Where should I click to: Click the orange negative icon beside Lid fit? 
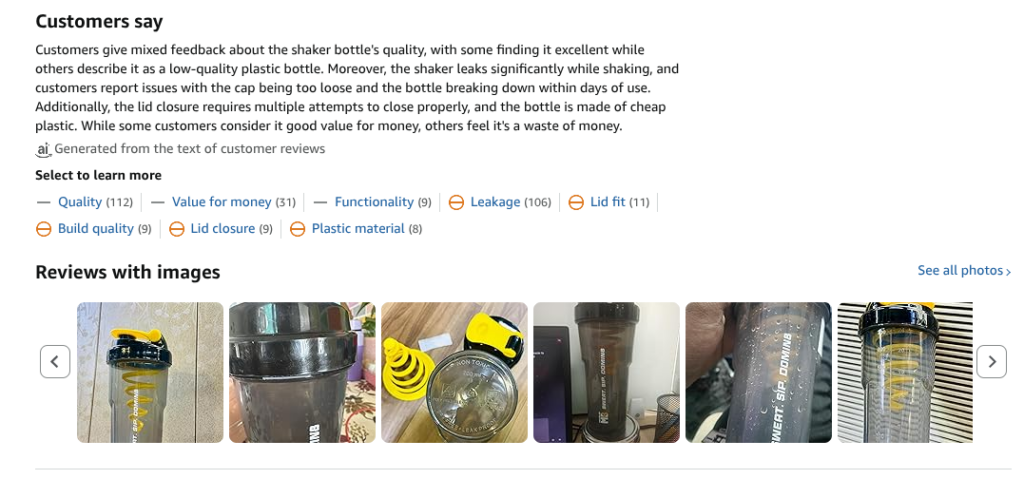[576, 203]
